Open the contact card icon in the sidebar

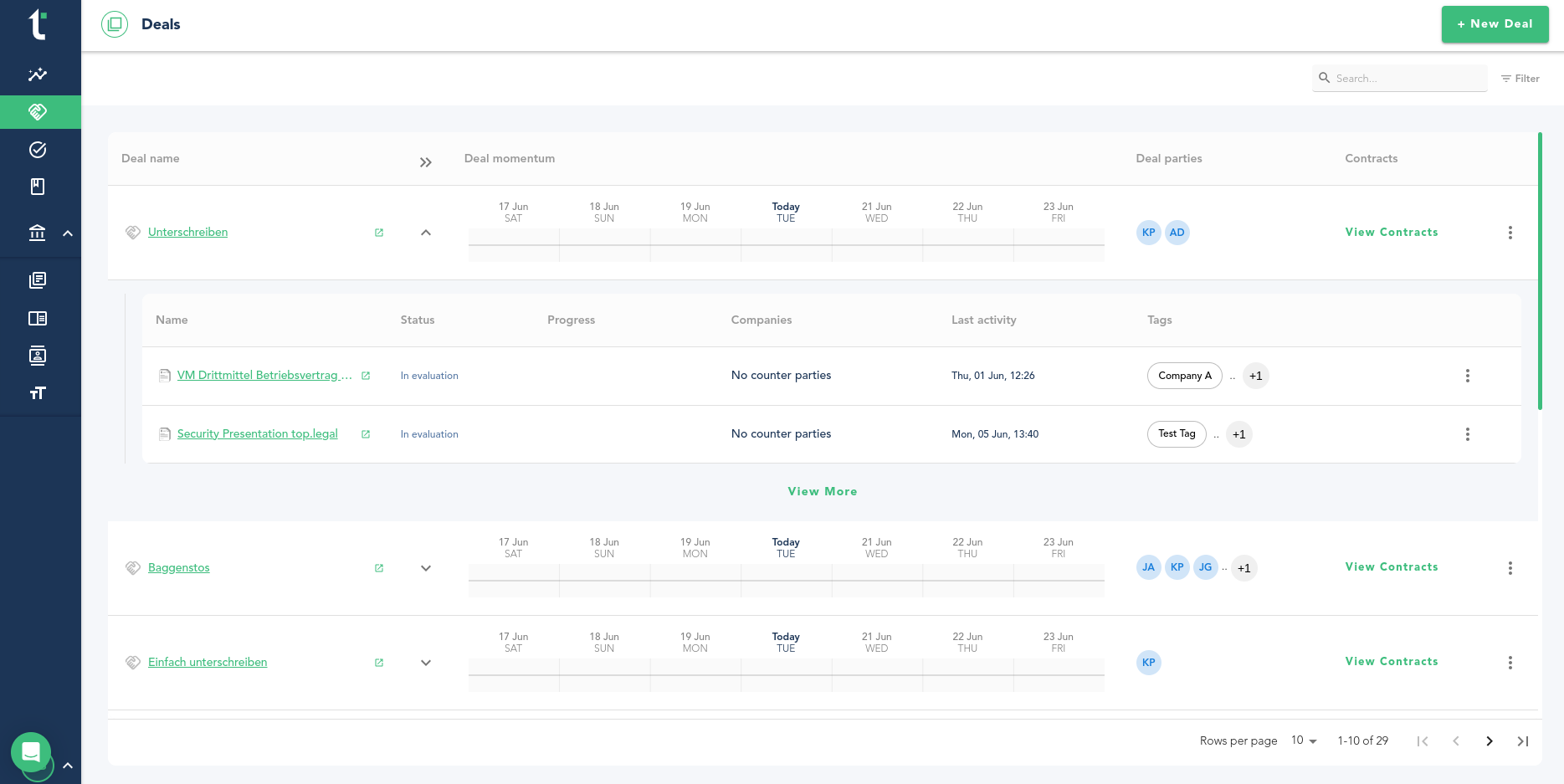point(38,356)
